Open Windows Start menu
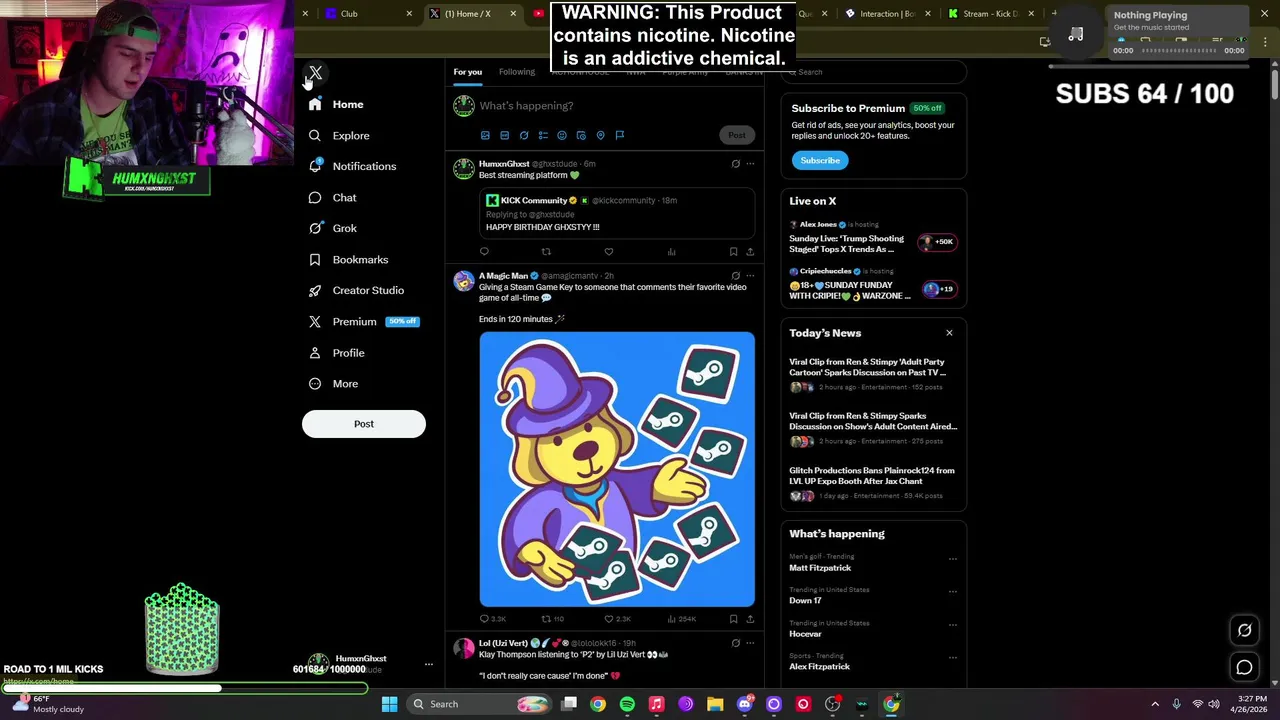 [389, 704]
